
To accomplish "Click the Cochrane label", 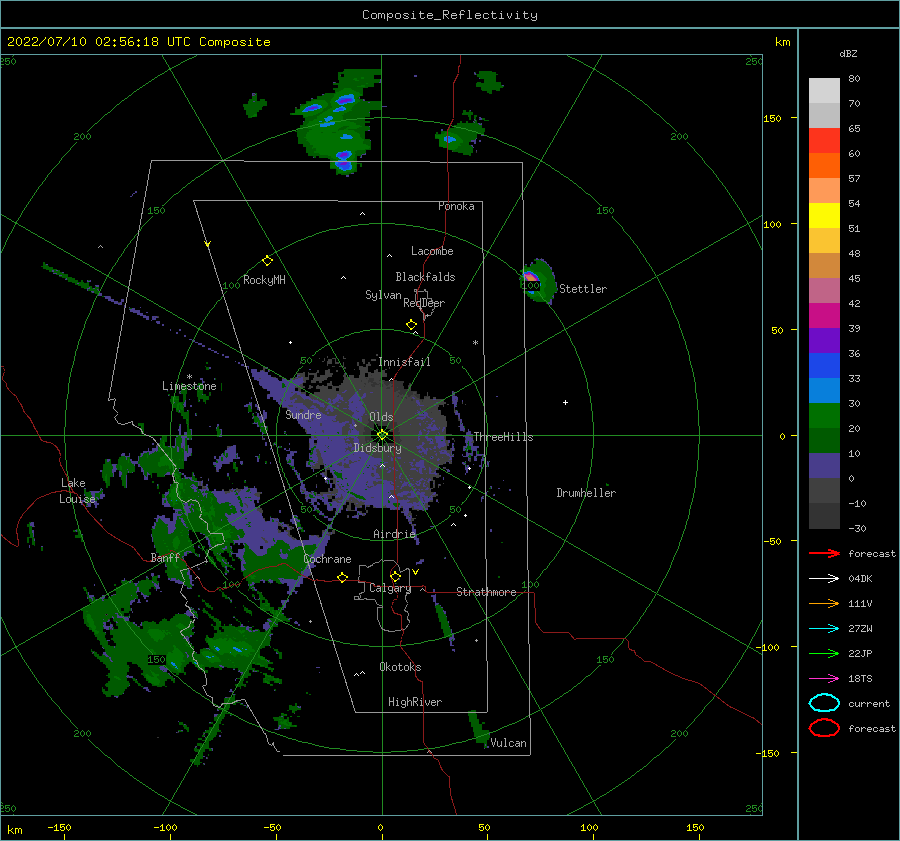I will [x=327, y=559].
